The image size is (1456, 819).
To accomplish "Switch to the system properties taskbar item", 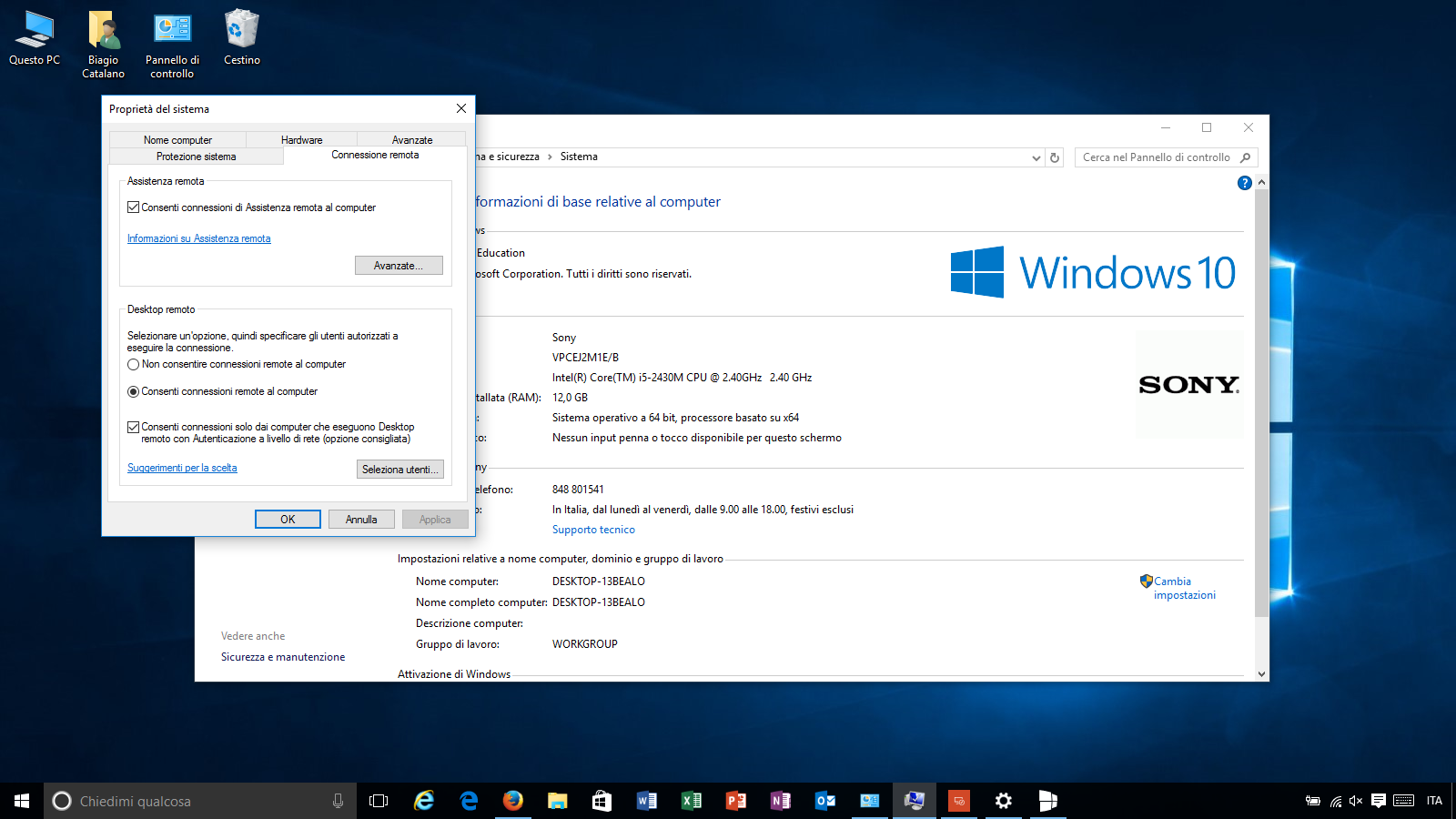I will click(914, 801).
